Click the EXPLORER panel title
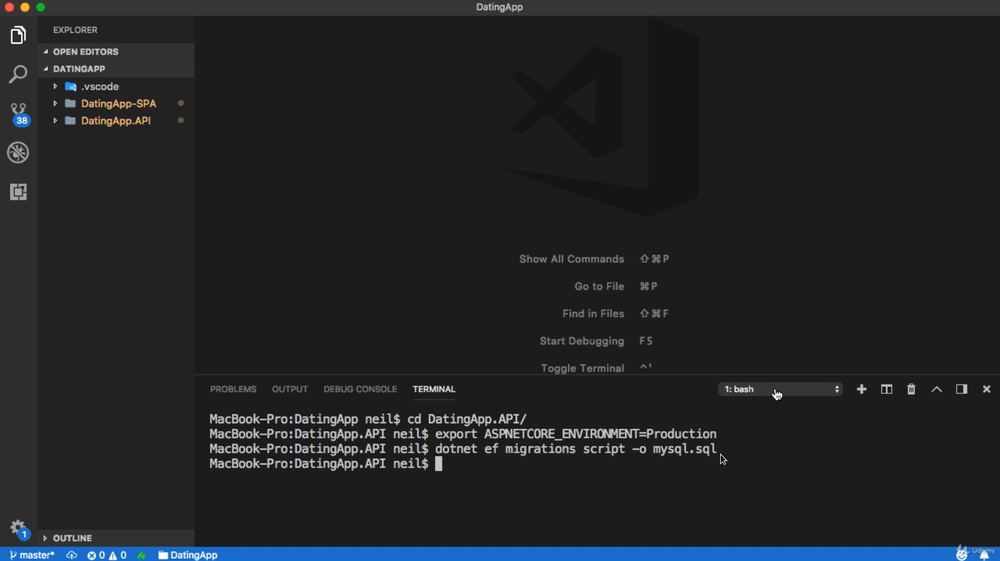 (75, 30)
